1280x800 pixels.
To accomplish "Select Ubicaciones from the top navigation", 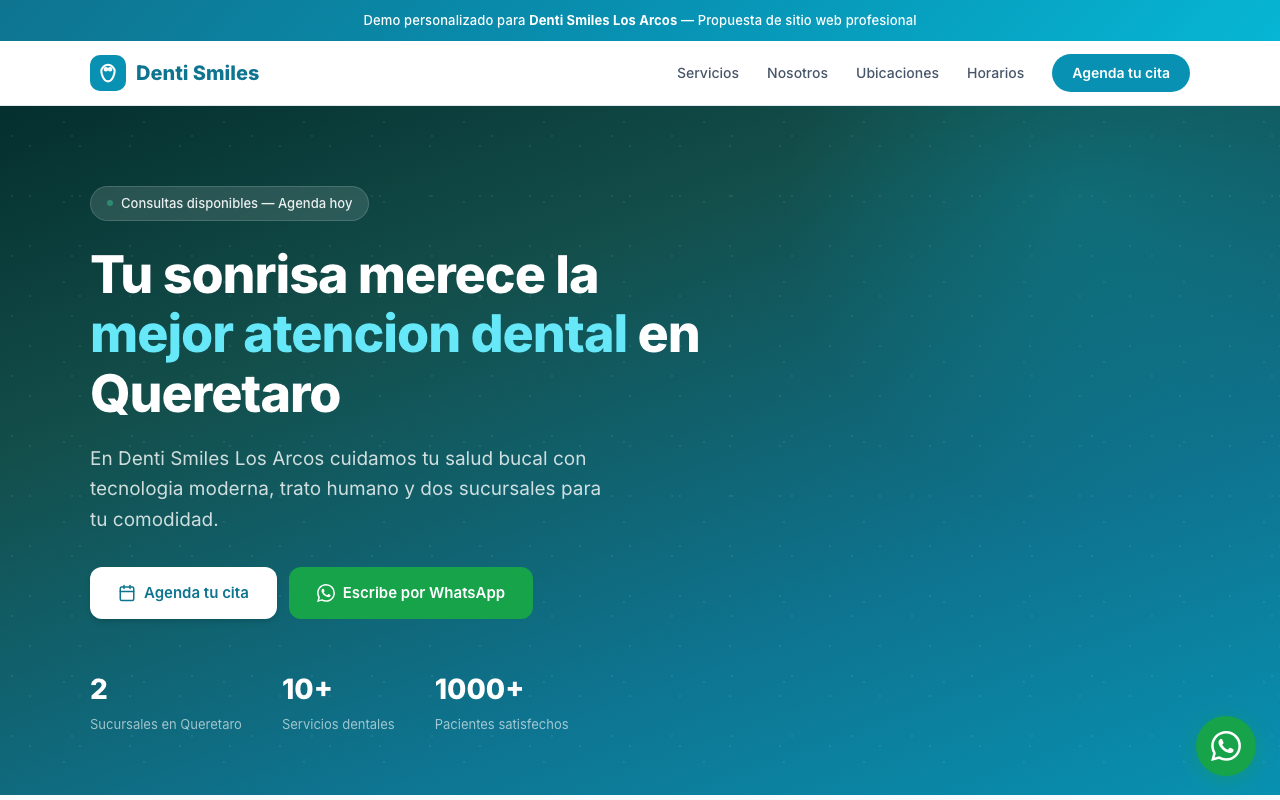I will click(897, 73).
